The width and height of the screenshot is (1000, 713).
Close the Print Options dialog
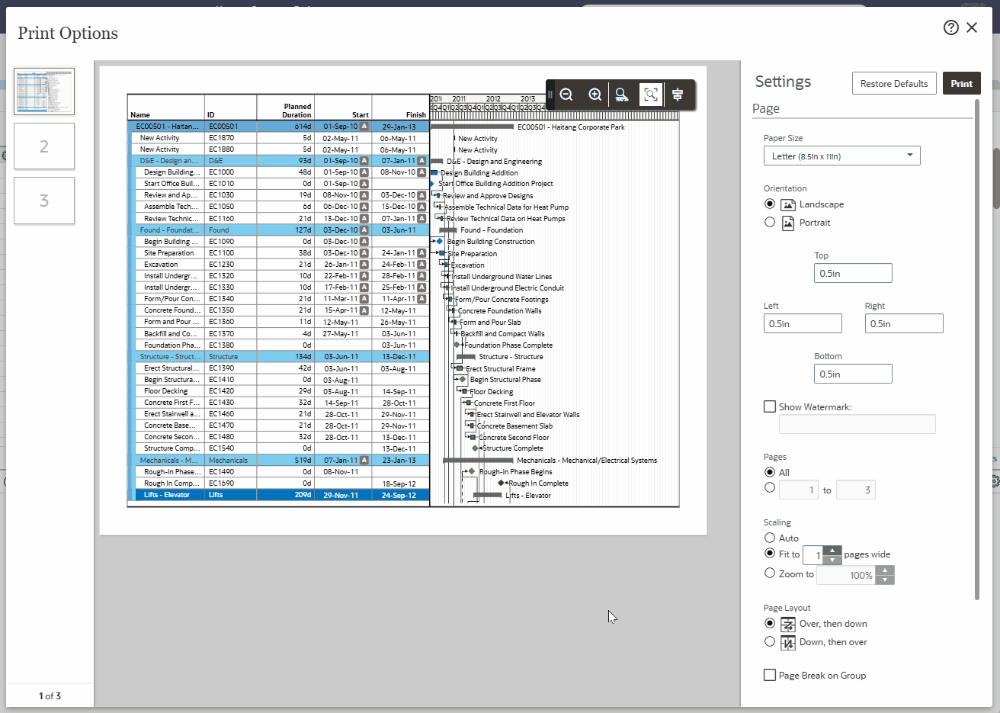(972, 27)
